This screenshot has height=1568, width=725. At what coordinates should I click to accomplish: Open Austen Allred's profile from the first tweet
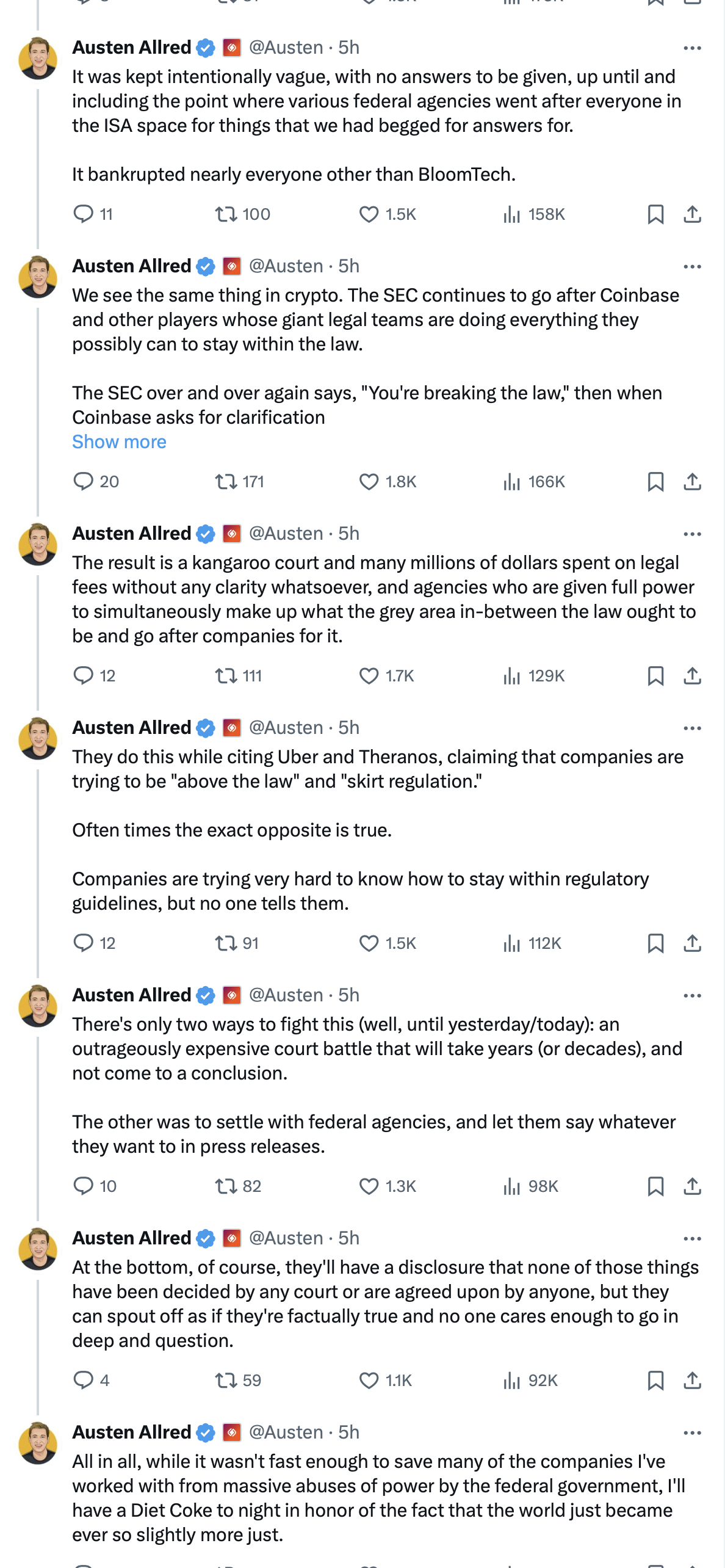pos(131,47)
